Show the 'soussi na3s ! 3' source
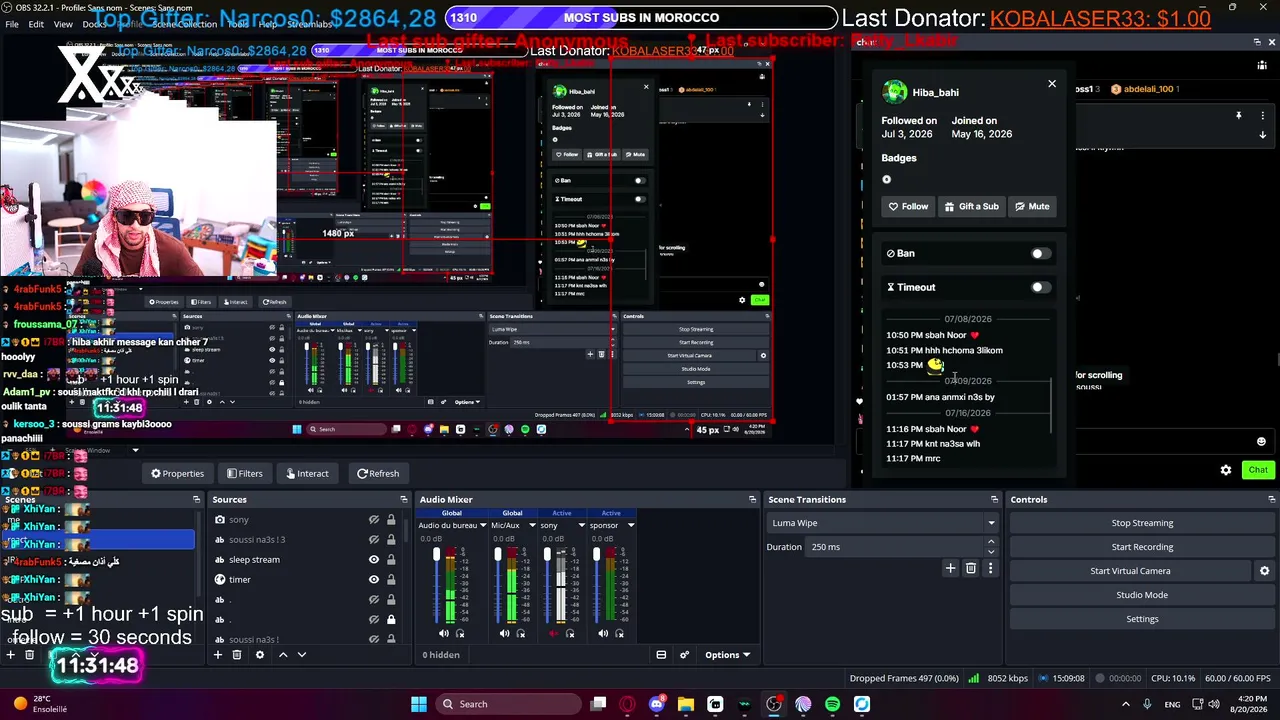Viewport: 1280px width, 720px height. (374, 540)
